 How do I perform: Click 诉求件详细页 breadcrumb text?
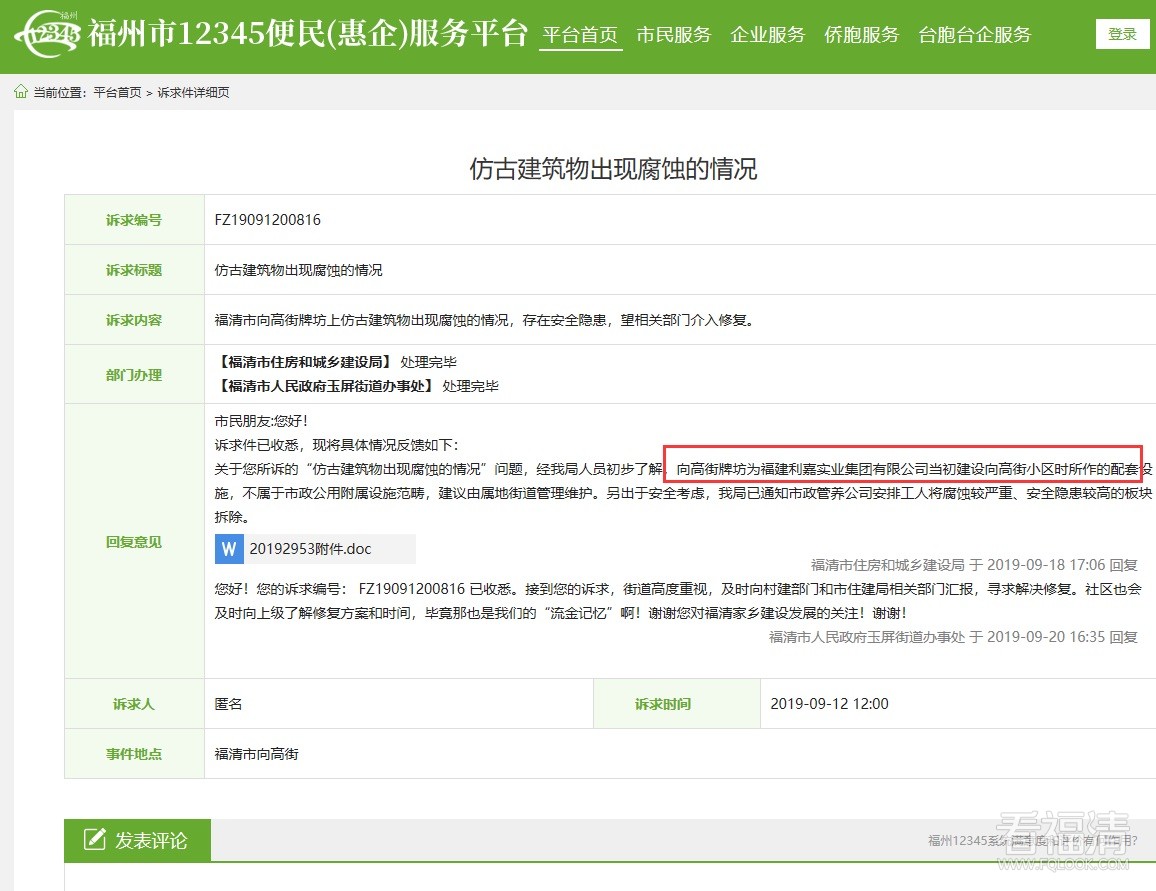point(193,92)
